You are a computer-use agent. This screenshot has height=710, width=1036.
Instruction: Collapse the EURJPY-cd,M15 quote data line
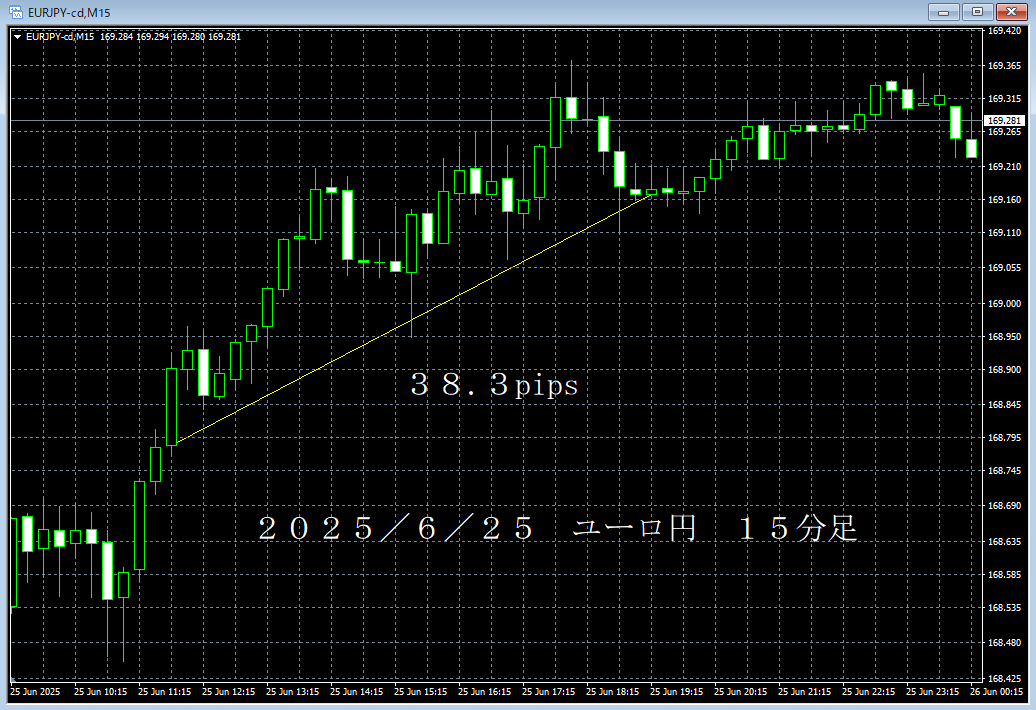(17, 36)
